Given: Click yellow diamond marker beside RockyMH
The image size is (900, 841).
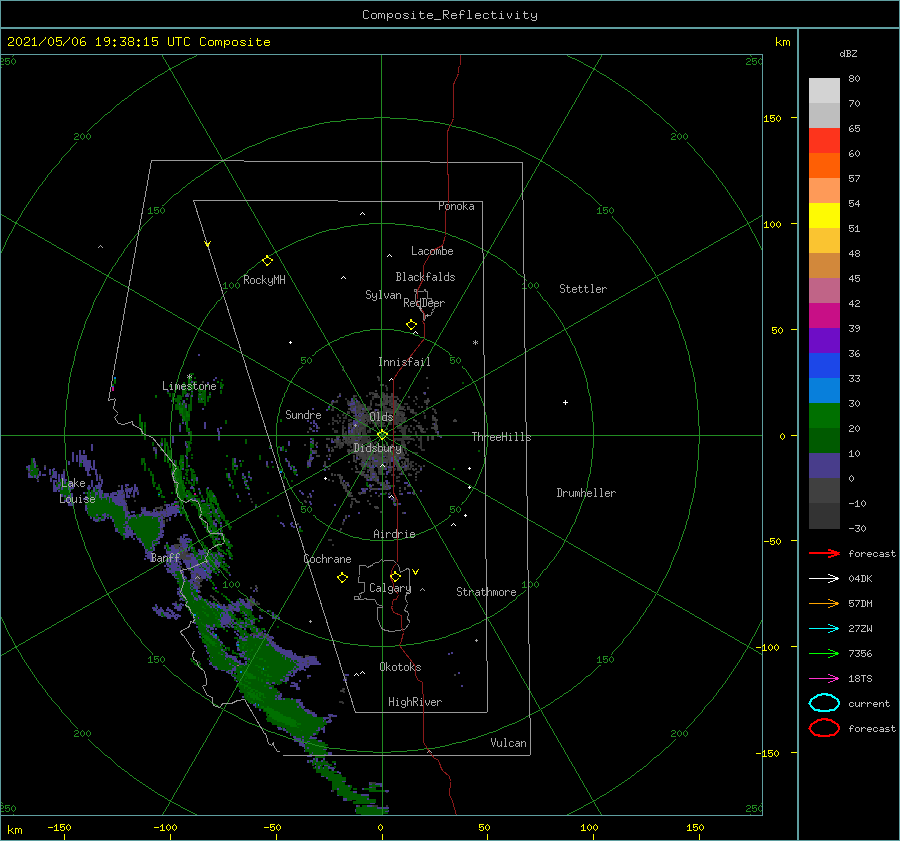Looking at the screenshot, I should (267, 261).
